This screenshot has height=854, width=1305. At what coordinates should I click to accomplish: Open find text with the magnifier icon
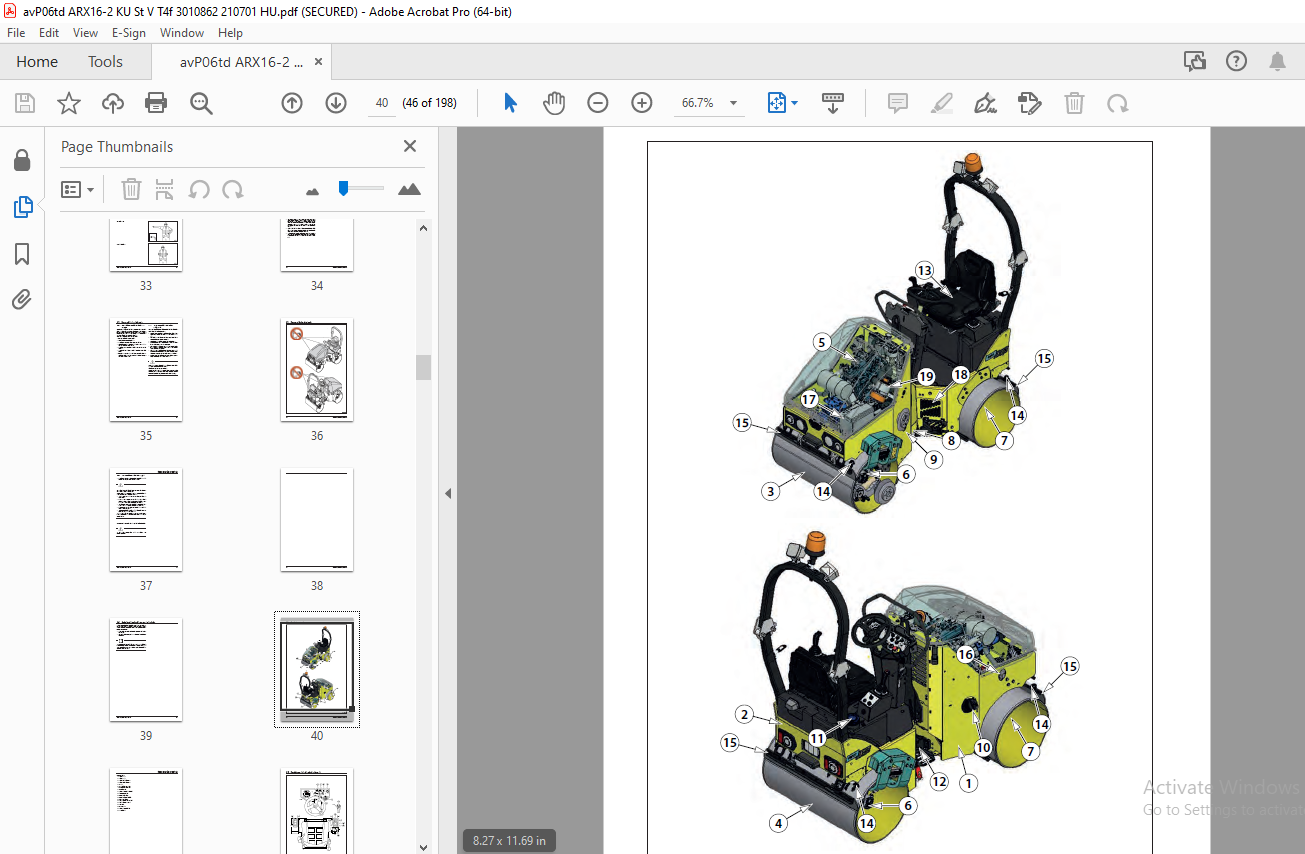(201, 103)
